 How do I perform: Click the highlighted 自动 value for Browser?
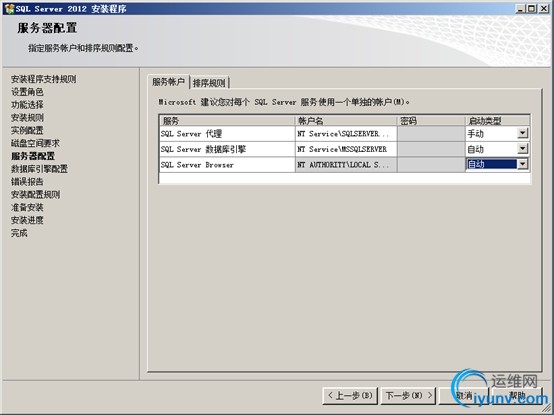point(491,164)
